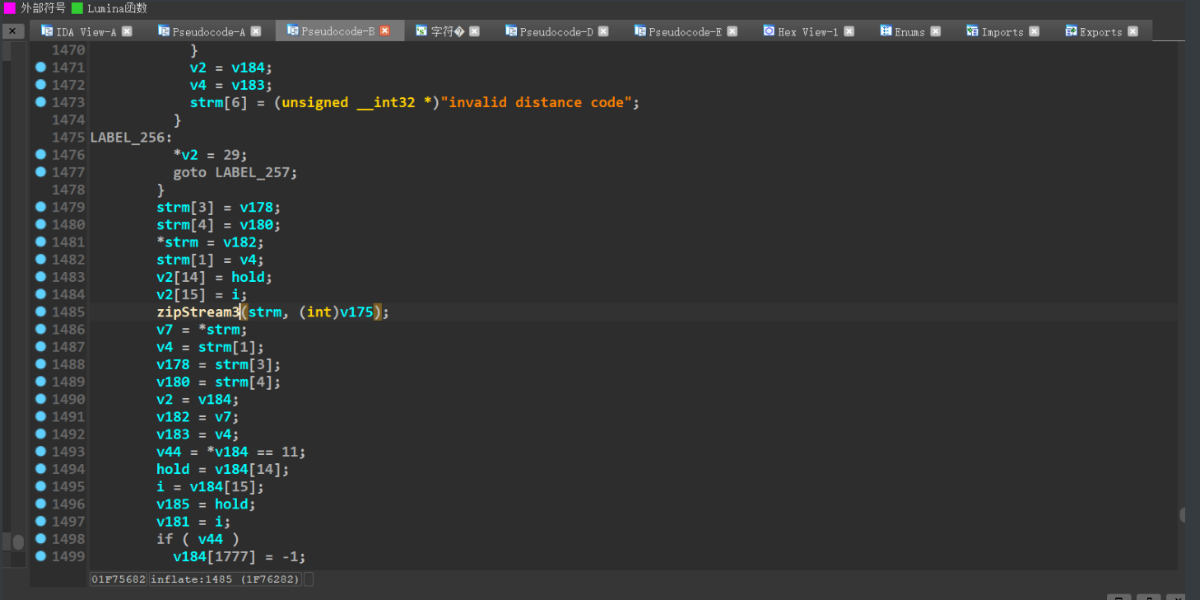
Task: Click the Exports tab icon
Action: [x=1071, y=31]
